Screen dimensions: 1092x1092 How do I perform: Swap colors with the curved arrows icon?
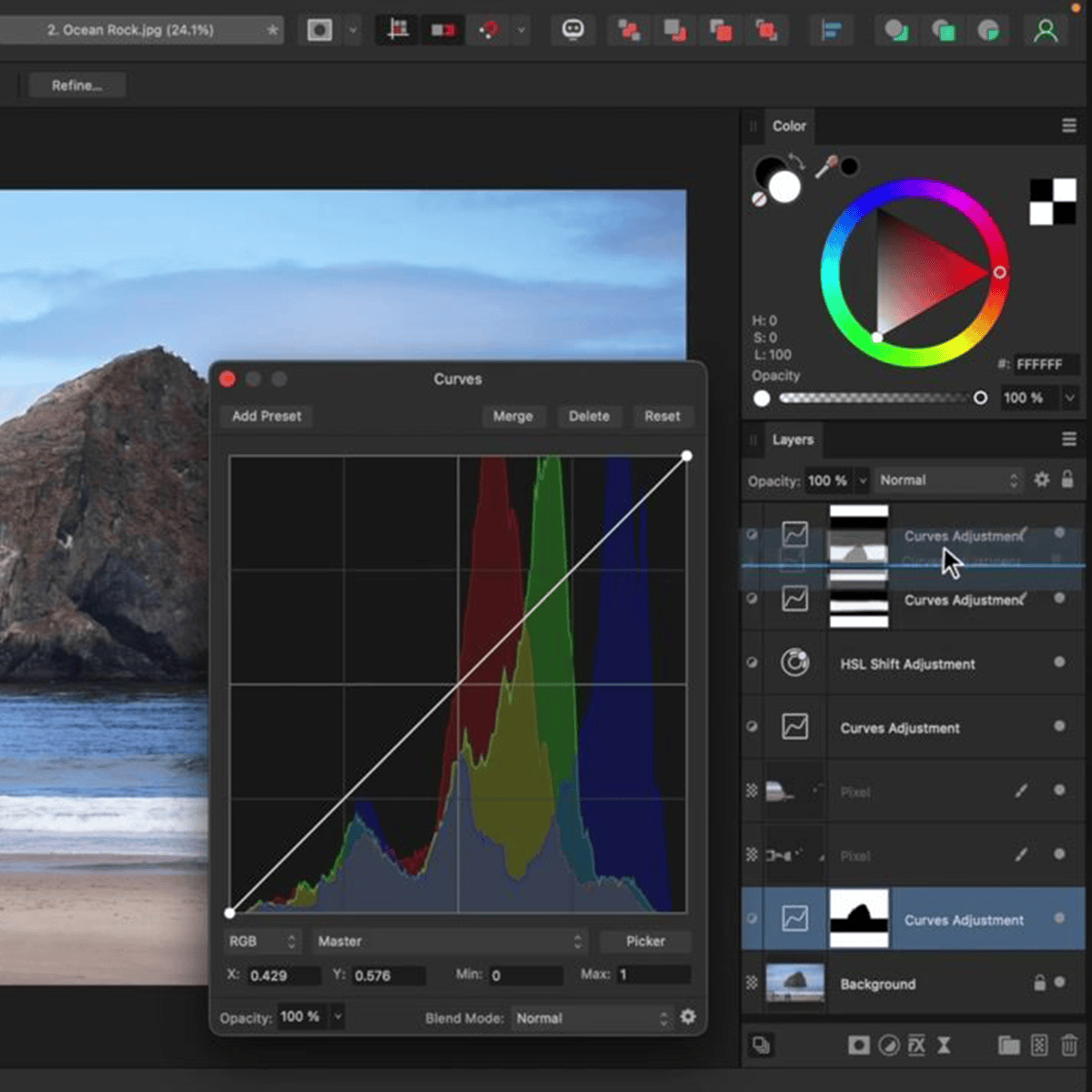[x=795, y=162]
